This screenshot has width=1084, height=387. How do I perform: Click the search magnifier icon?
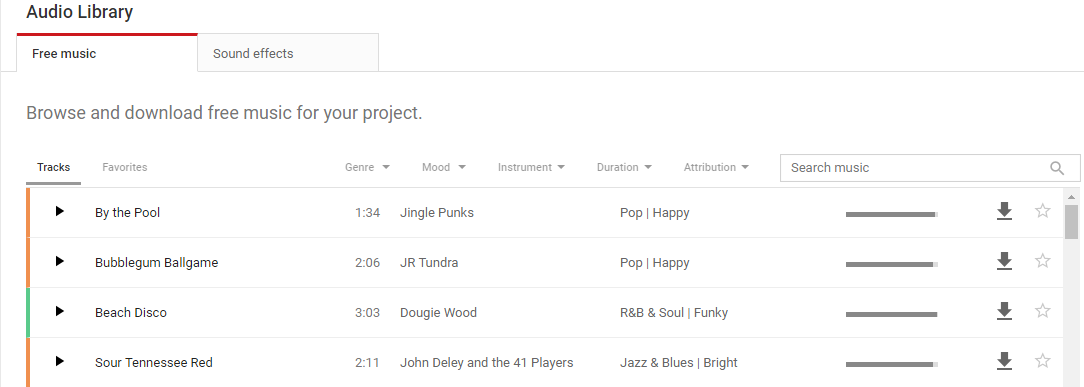(x=1057, y=168)
